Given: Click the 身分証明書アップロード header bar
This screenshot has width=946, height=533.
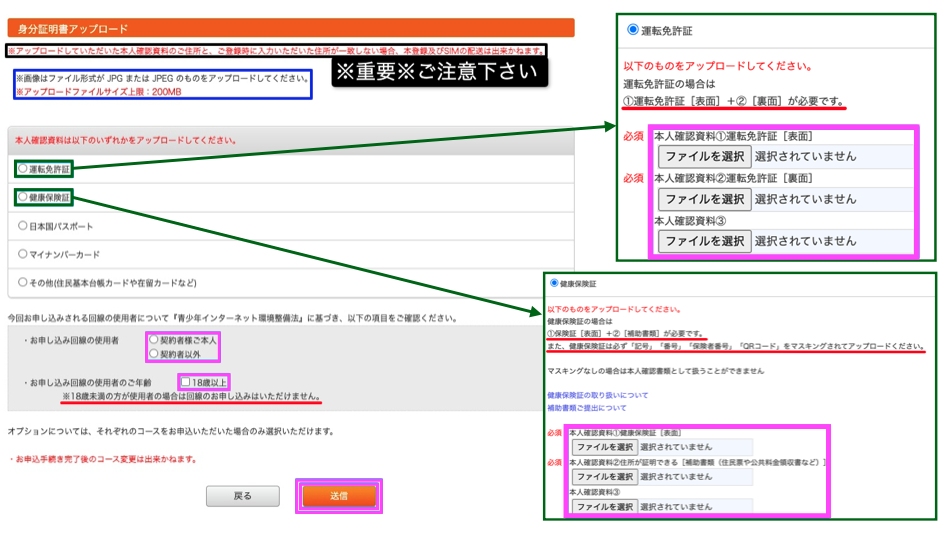Looking at the screenshot, I should click(x=291, y=28).
